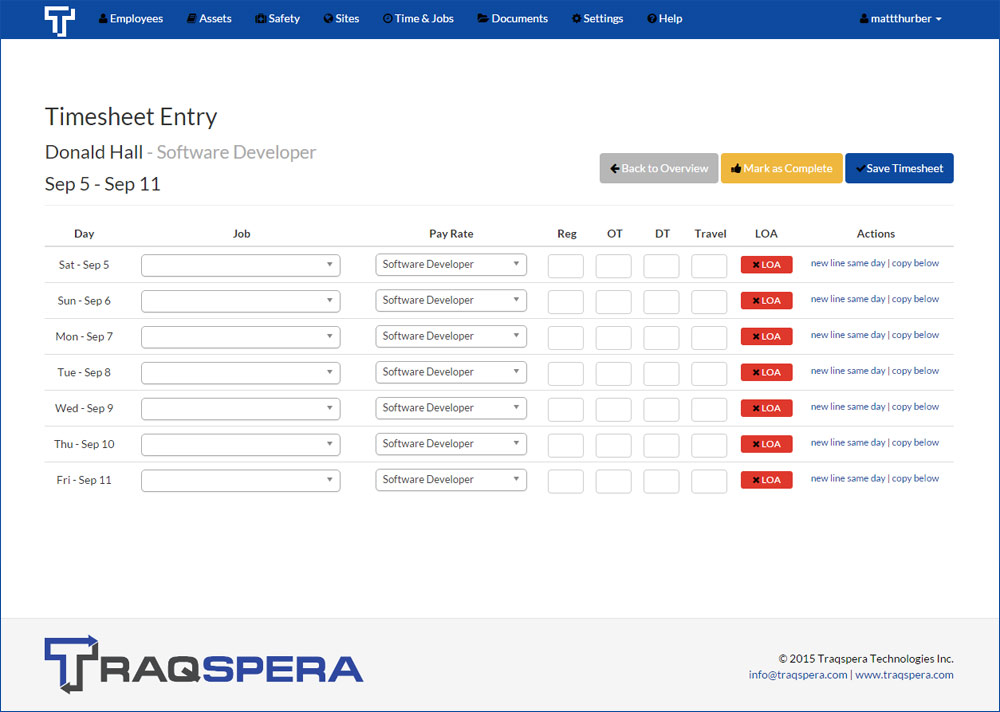Navigate to the Safety section

point(277,18)
